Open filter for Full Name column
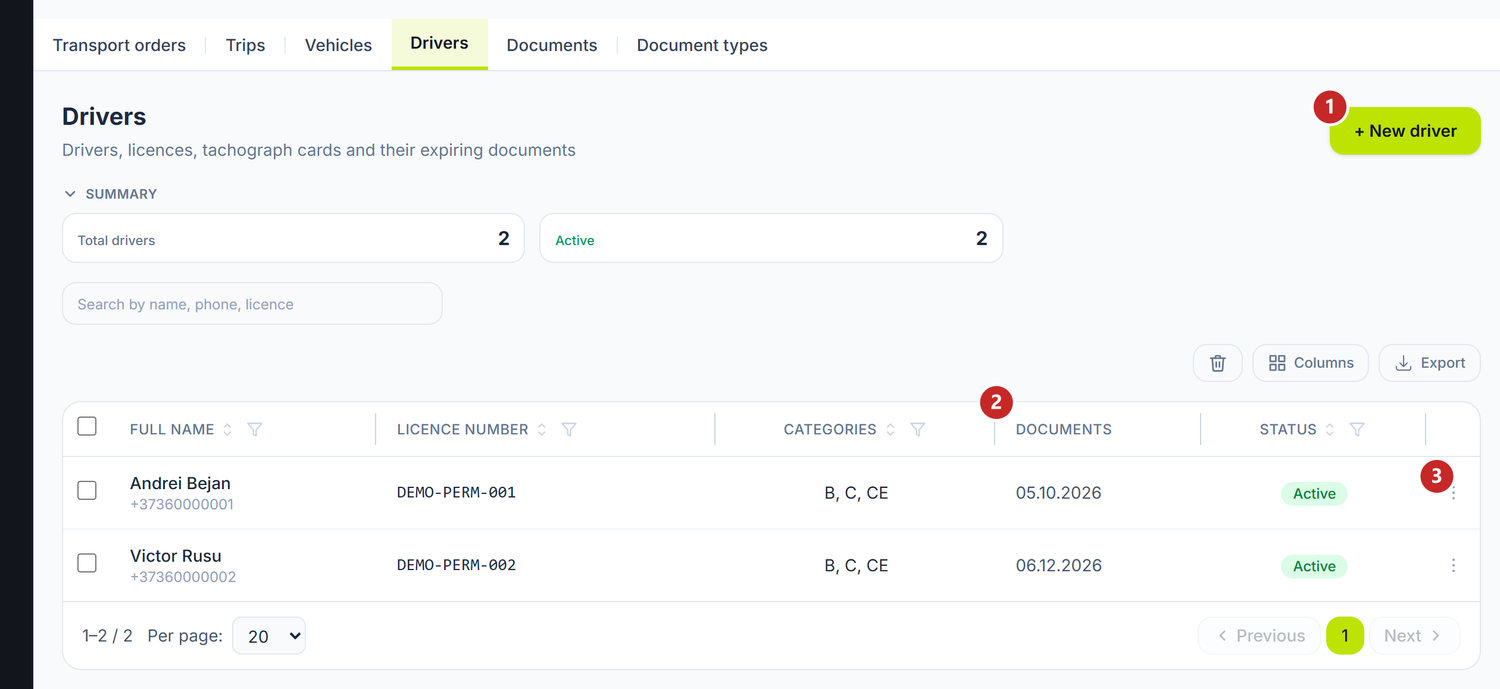The height and width of the screenshot is (689, 1500). pos(255,429)
